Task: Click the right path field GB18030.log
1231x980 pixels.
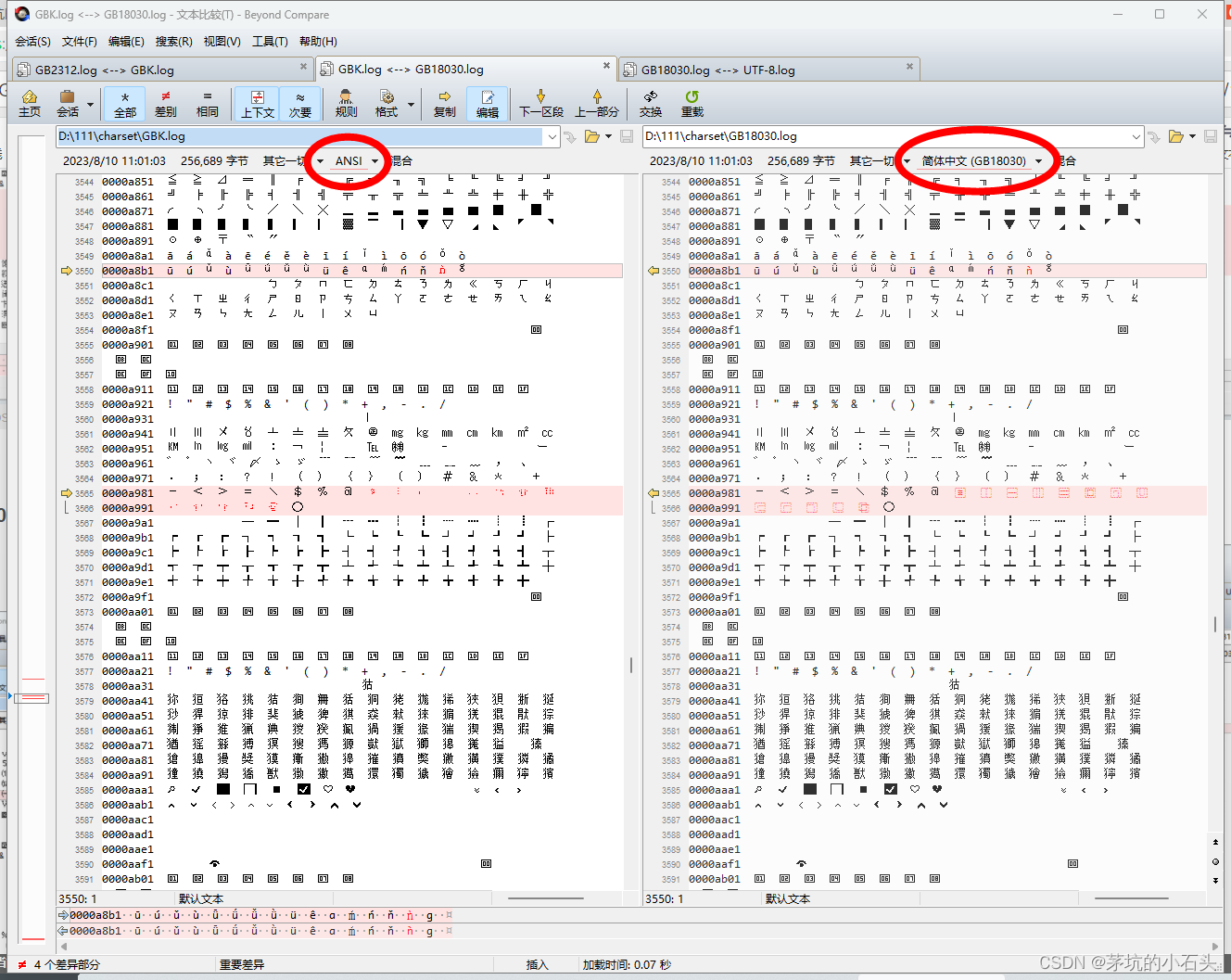Action: coord(886,136)
